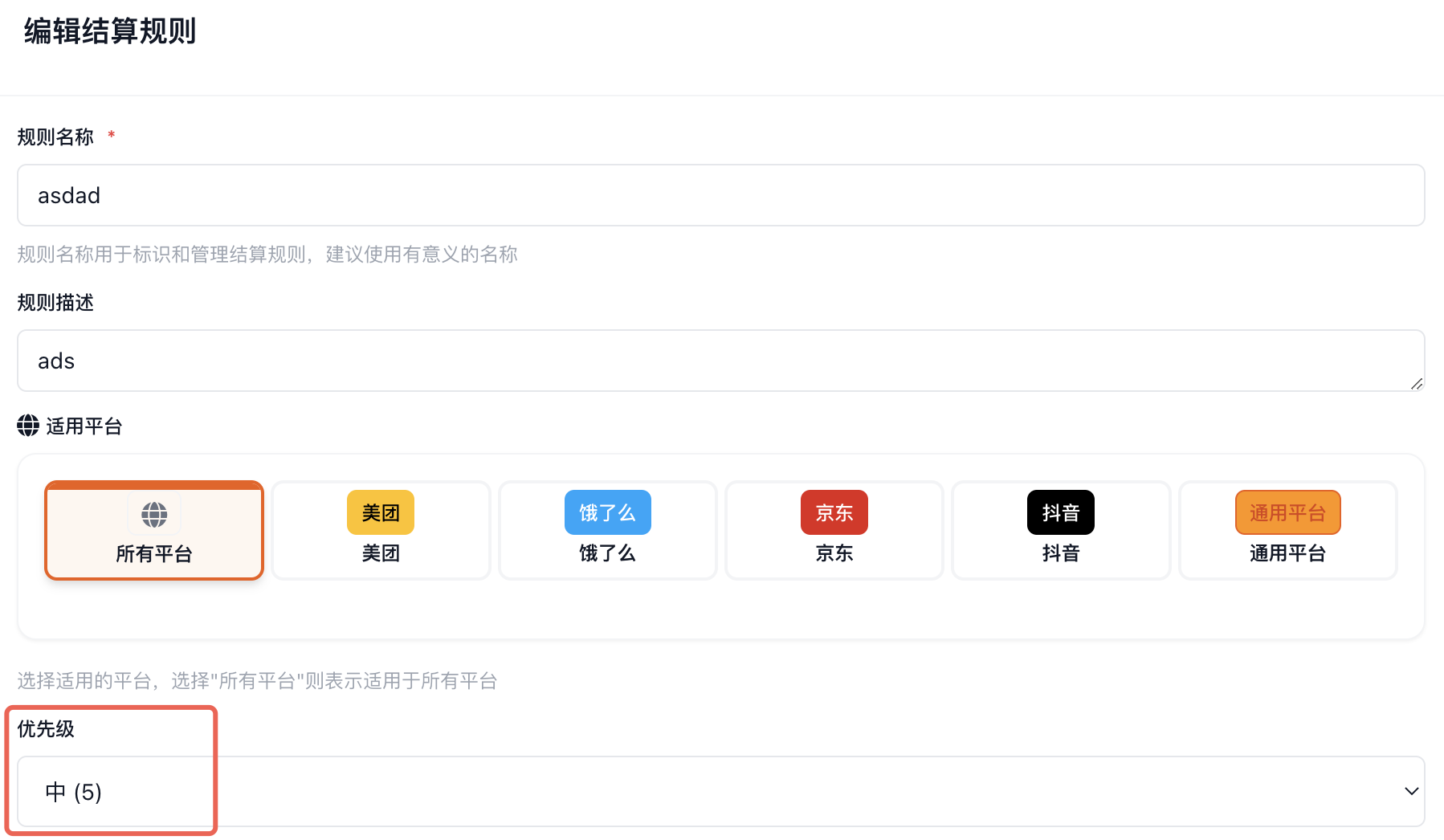1444x840 pixels.
Task: Select the 所有平台 text label in its card
Action: [154, 554]
